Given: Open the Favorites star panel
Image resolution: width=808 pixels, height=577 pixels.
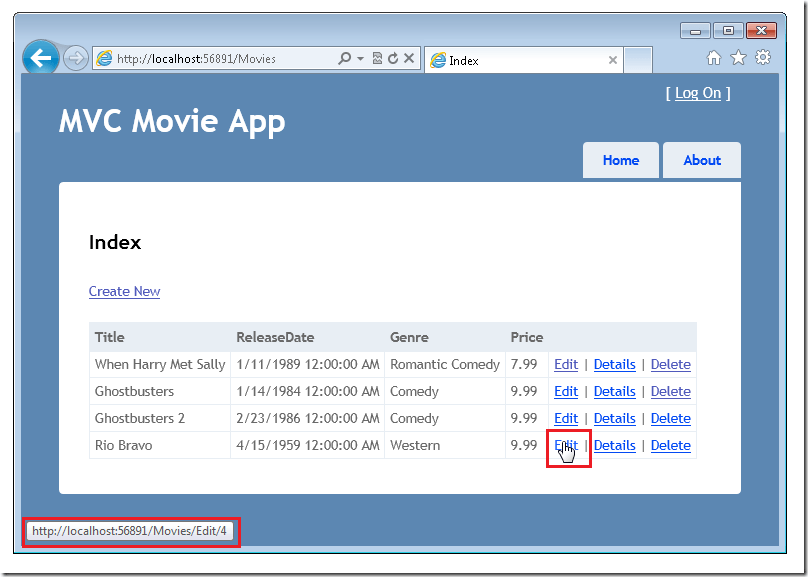Looking at the screenshot, I should click(738, 58).
